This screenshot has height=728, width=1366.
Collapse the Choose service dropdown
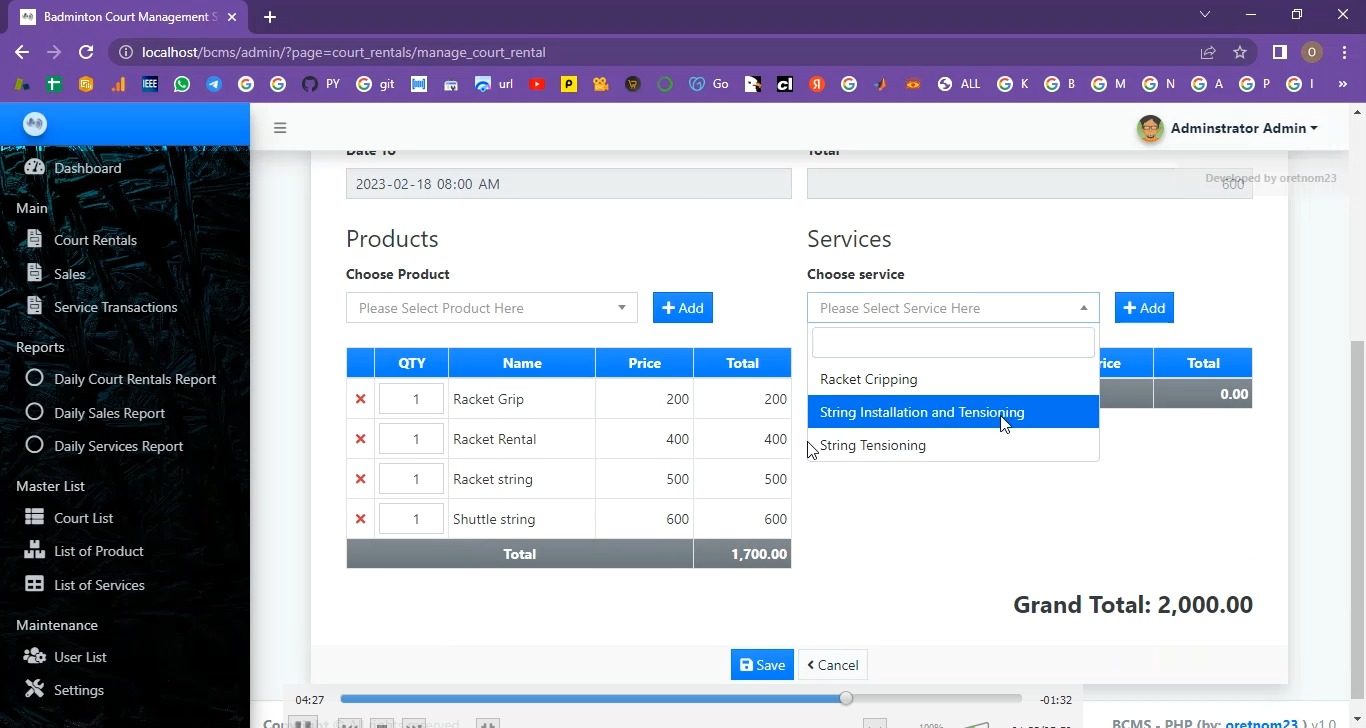pyautogui.click(x=952, y=308)
